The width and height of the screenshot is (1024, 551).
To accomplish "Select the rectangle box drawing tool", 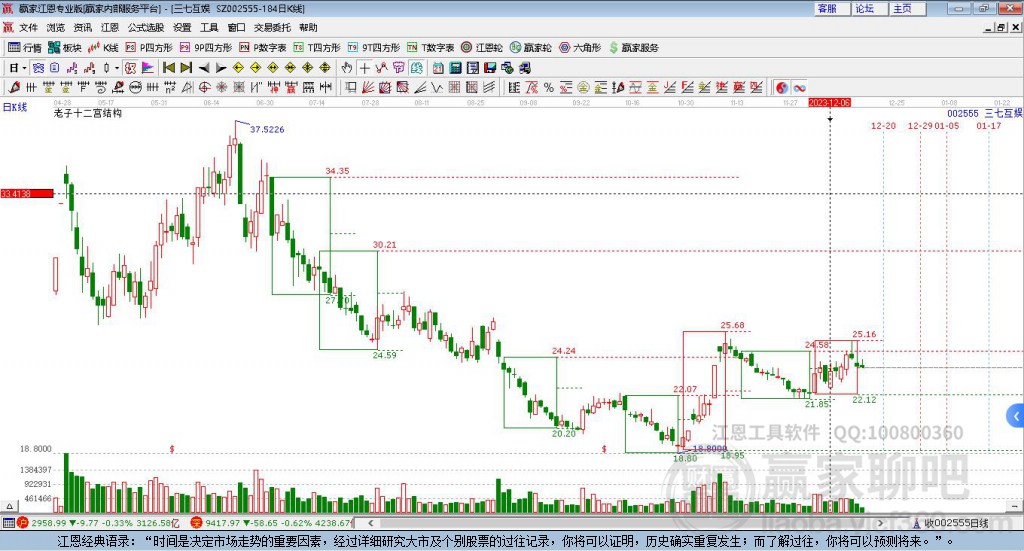I will (x=350, y=87).
